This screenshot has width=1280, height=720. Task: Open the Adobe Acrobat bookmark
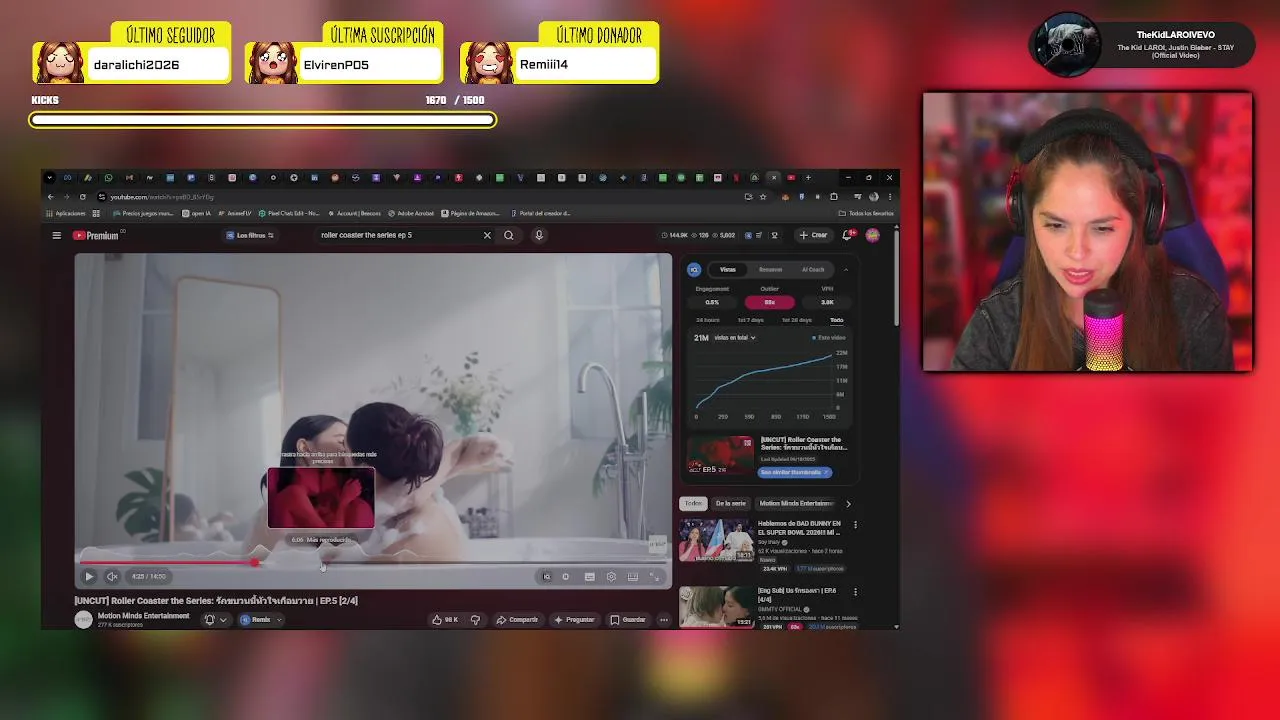tap(411, 213)
